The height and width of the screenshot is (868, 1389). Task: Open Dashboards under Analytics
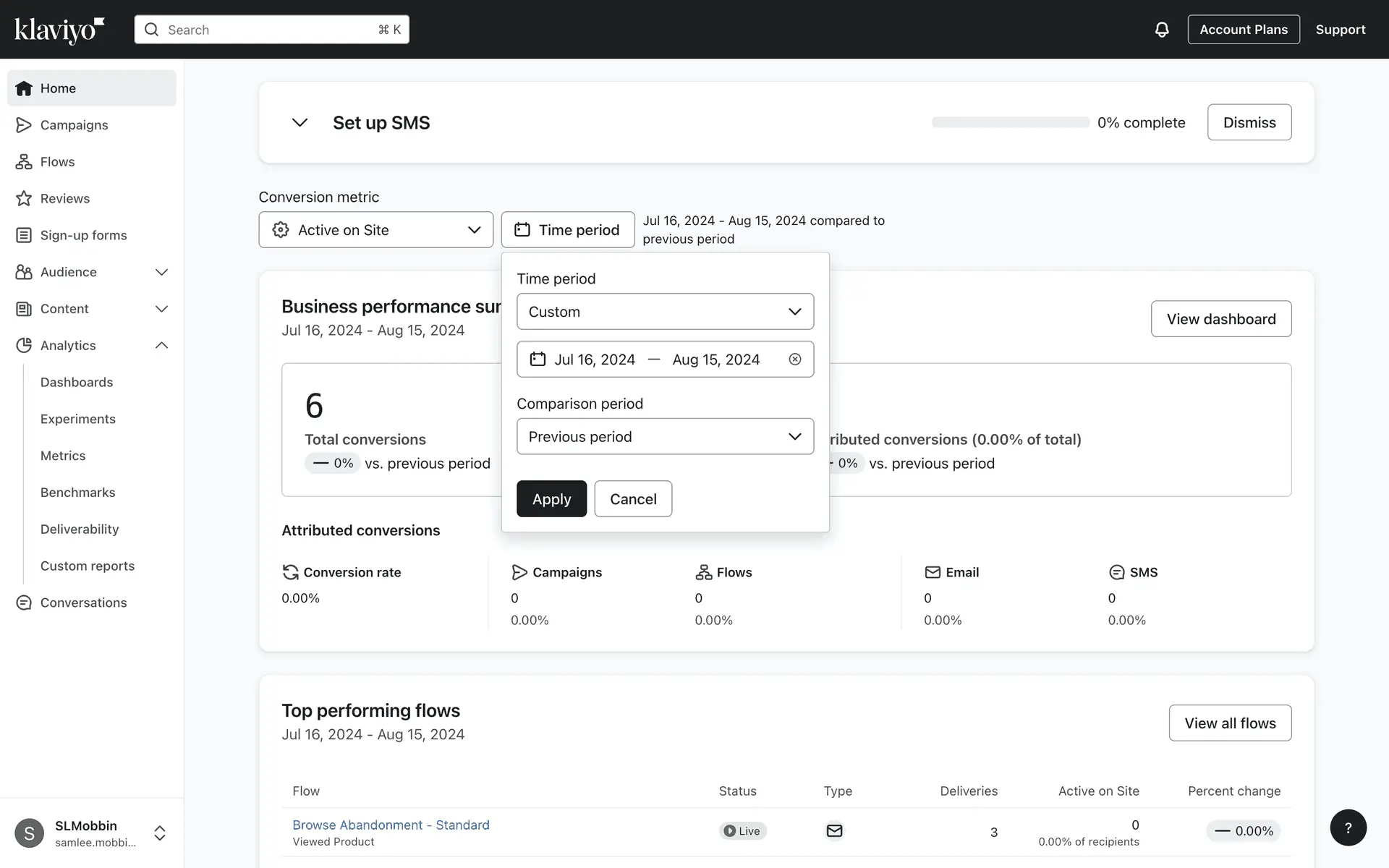click(x=77, y=383)
